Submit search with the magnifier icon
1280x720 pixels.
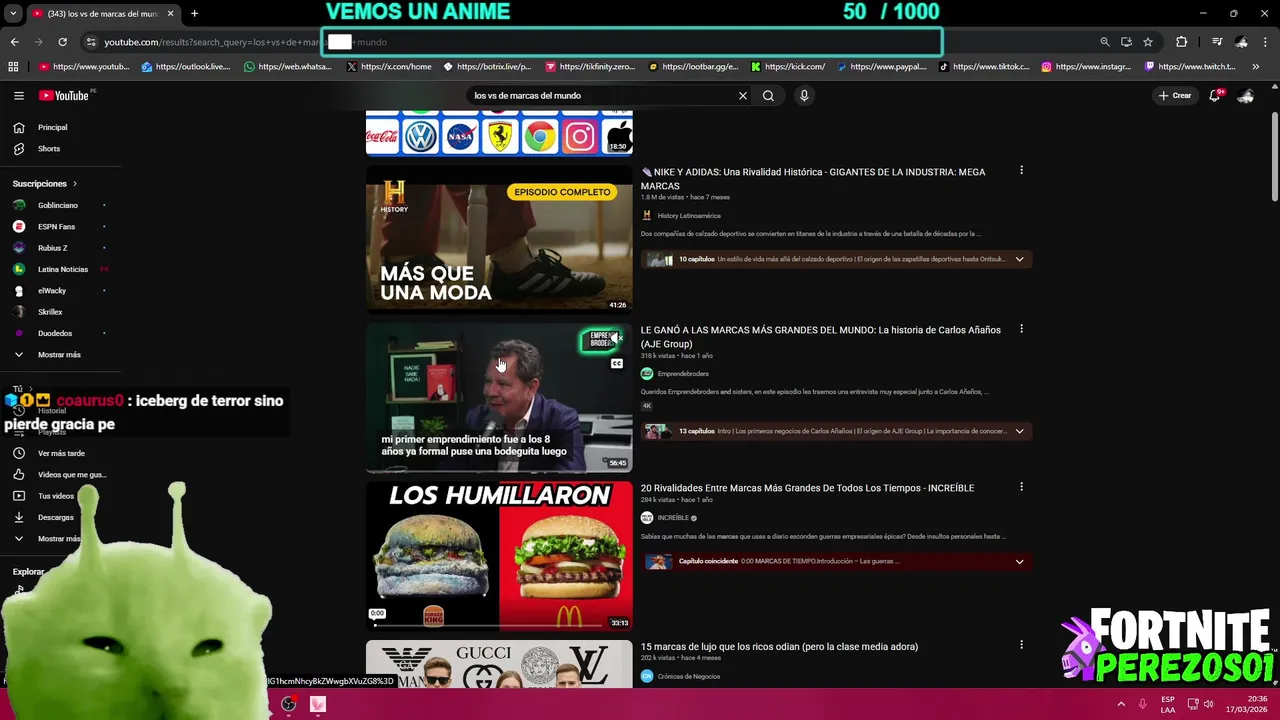point(768,96)
